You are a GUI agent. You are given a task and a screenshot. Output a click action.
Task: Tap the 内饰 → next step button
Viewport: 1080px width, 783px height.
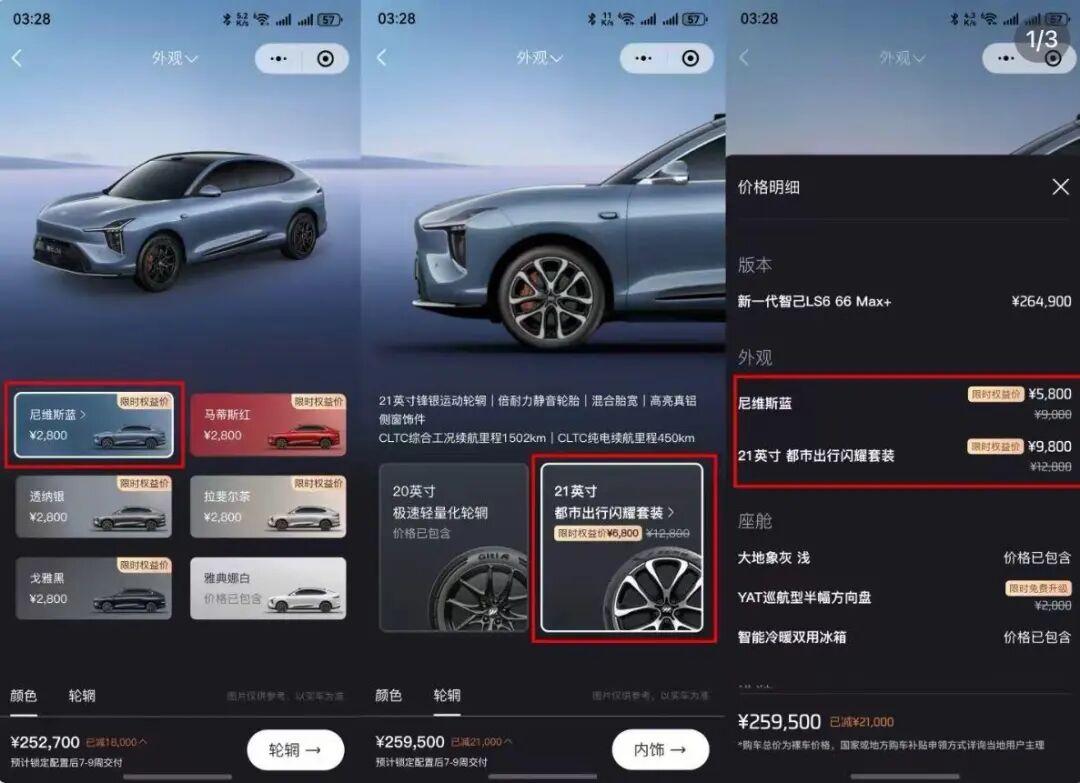pyautogui.click(x=660, y=749)
